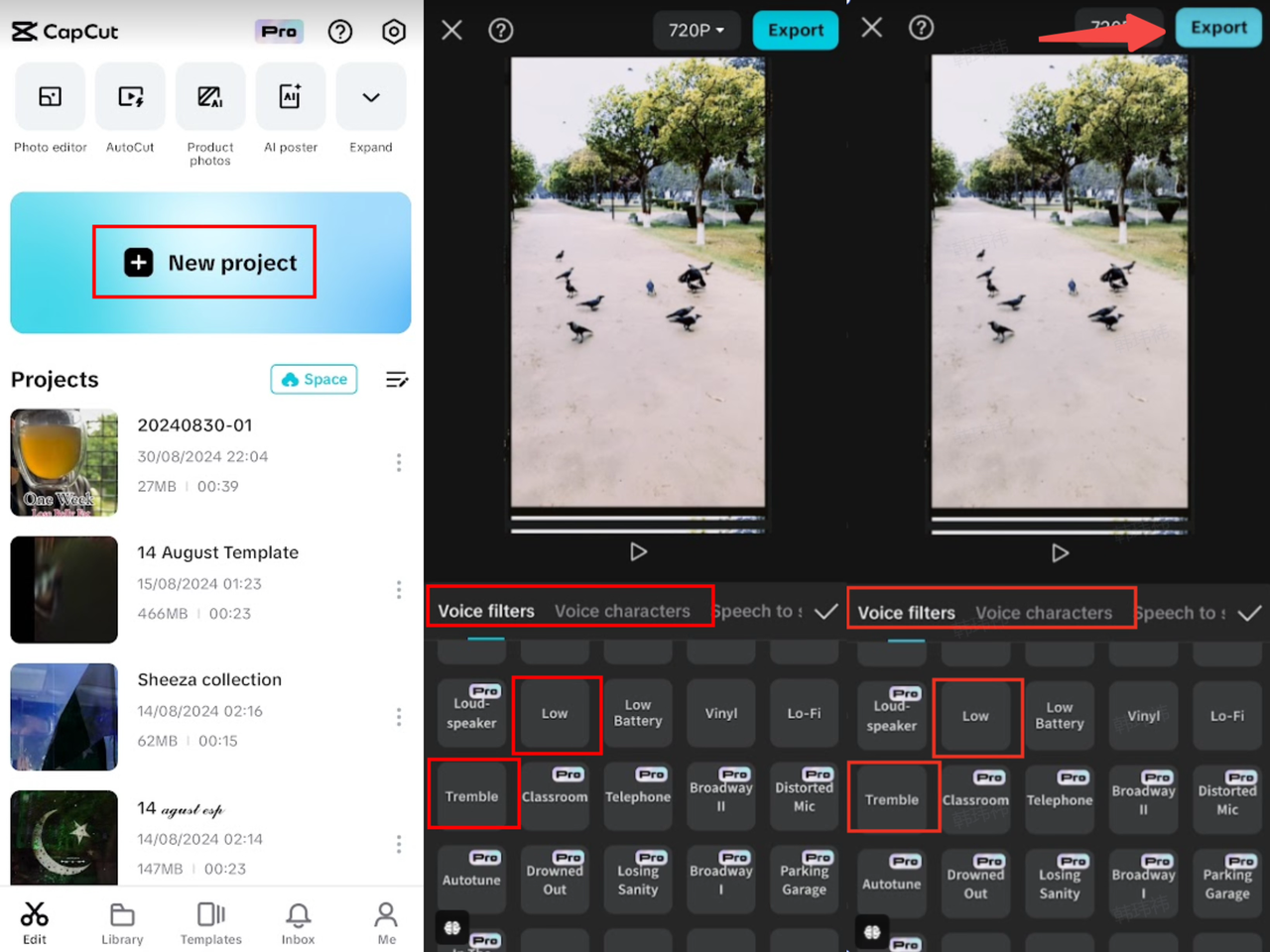The image size is (1270, 952).
Task: Play the park video preview
Action: tap(638, 552)
